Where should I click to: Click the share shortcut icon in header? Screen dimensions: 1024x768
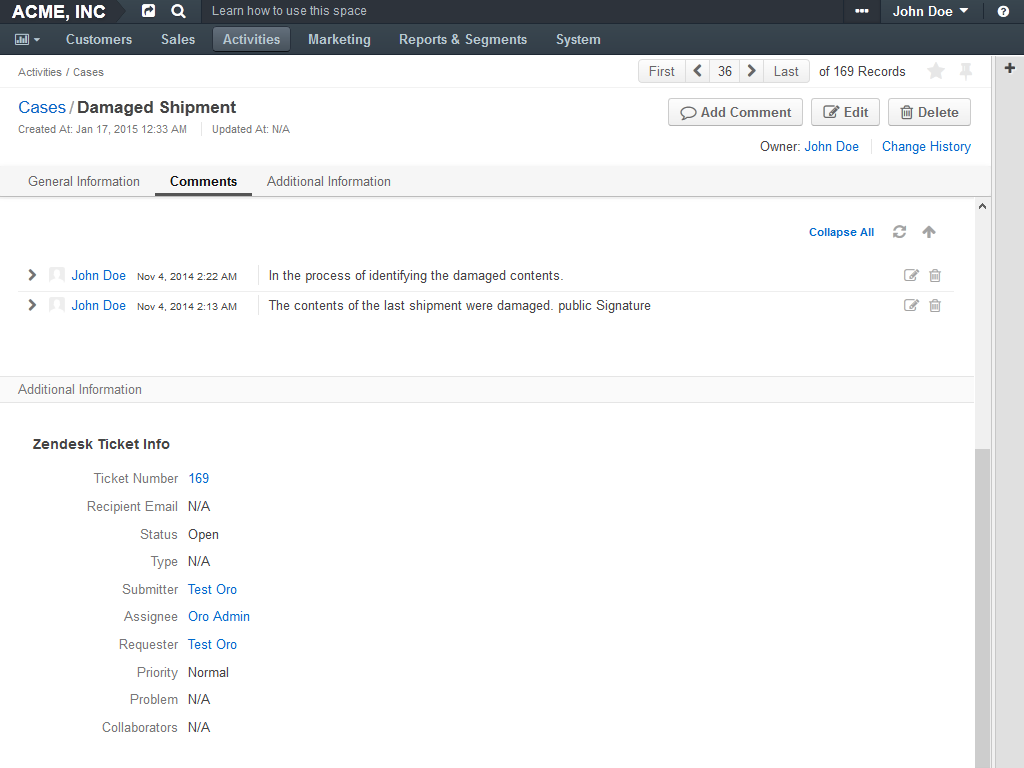click(x=149, y=11)
